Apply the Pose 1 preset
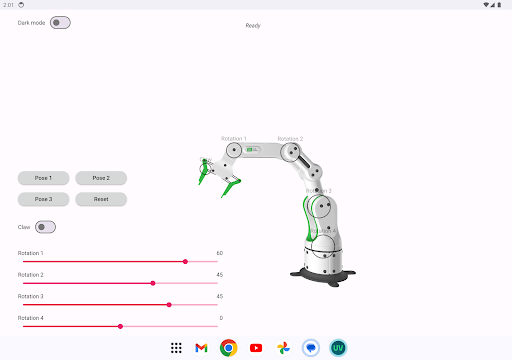The image size is (512, 360). pos(43,178)
